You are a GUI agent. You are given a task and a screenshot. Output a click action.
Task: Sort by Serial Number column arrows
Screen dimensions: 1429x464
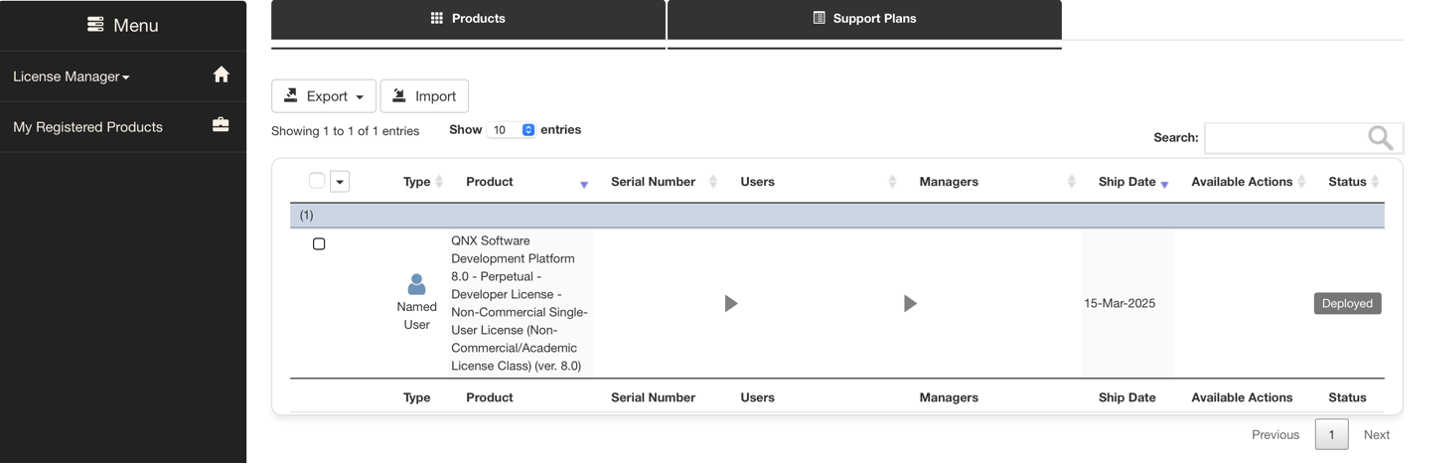coord(713,182)
